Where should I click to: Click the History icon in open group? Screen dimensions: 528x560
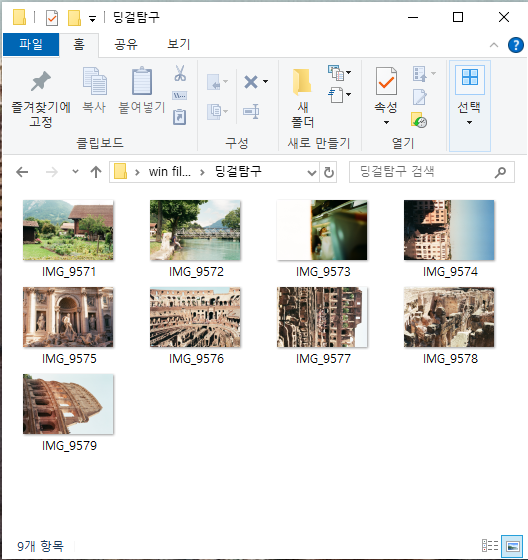419,120
